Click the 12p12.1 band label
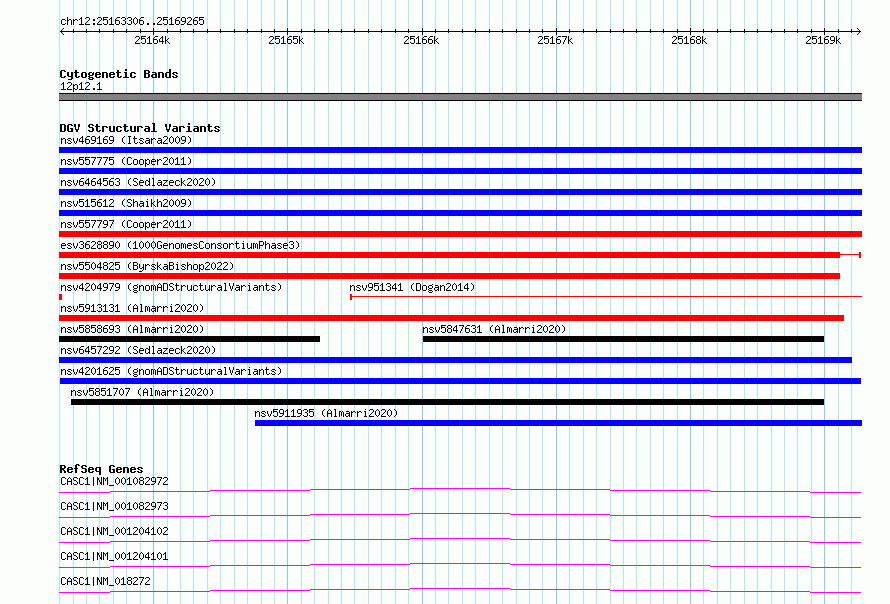 (81, 86)
